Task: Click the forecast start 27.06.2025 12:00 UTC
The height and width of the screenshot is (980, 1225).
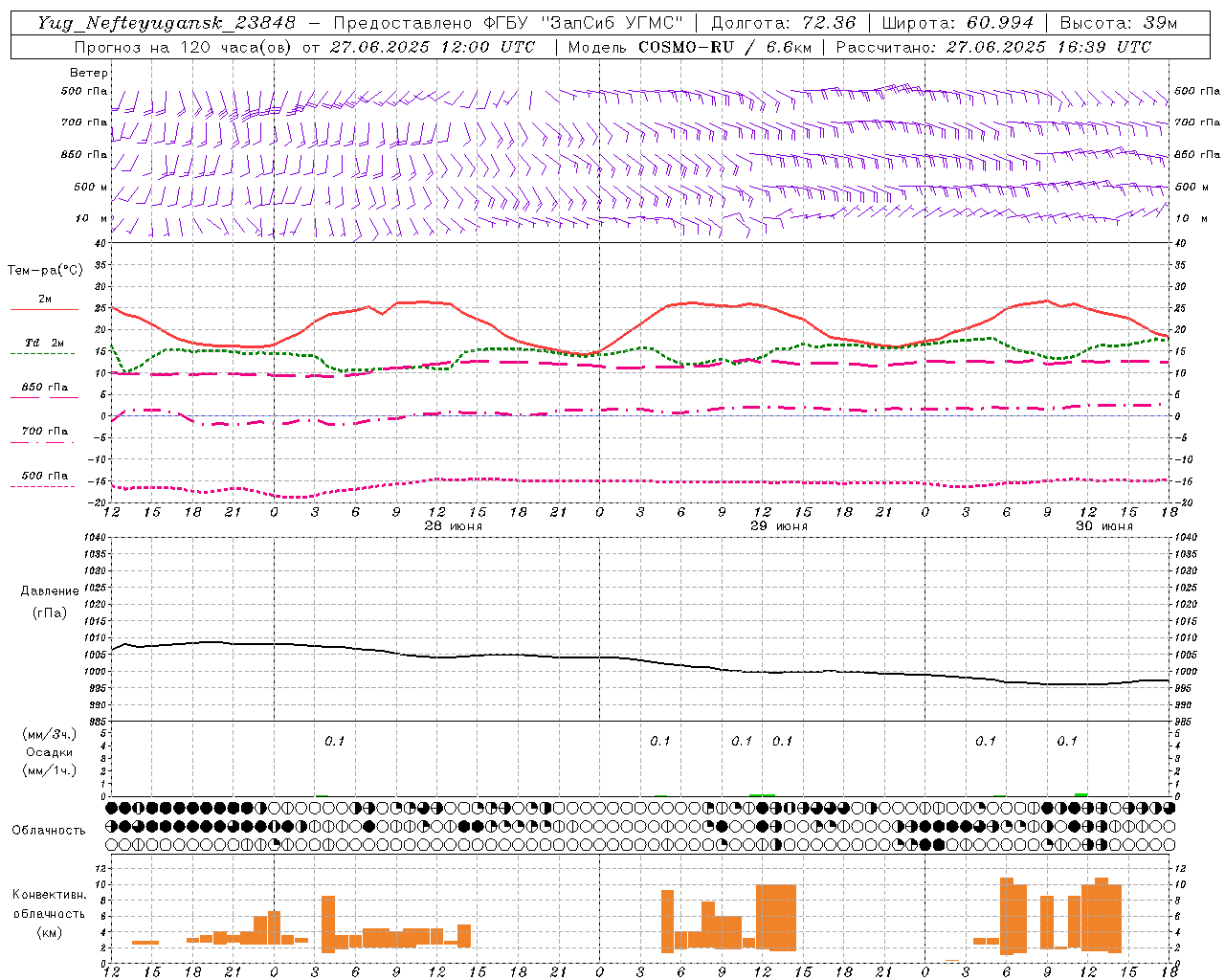Action: tap(433, 47)
